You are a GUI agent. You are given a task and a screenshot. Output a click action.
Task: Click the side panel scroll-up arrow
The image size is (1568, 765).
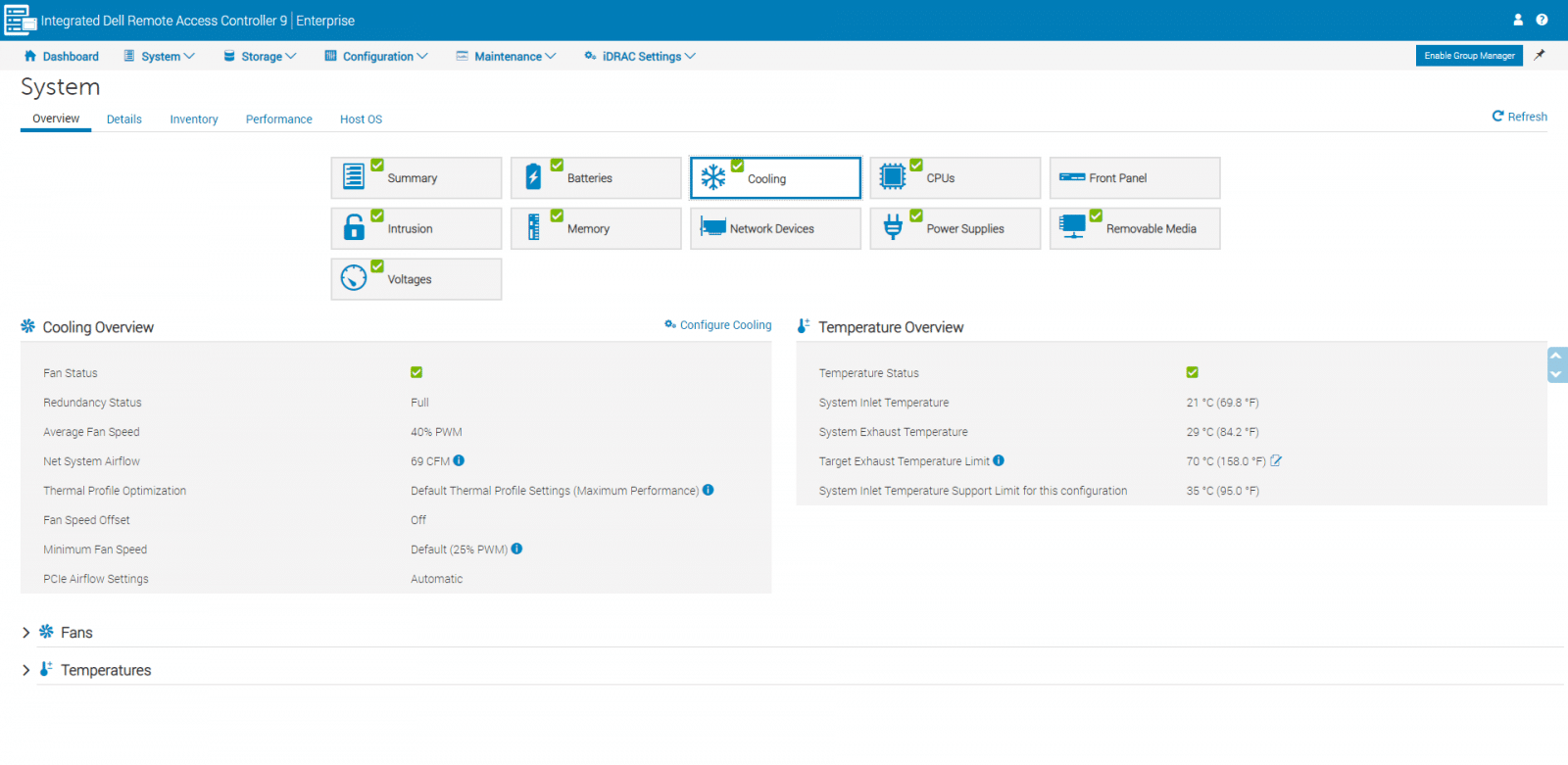[1556, 356]
